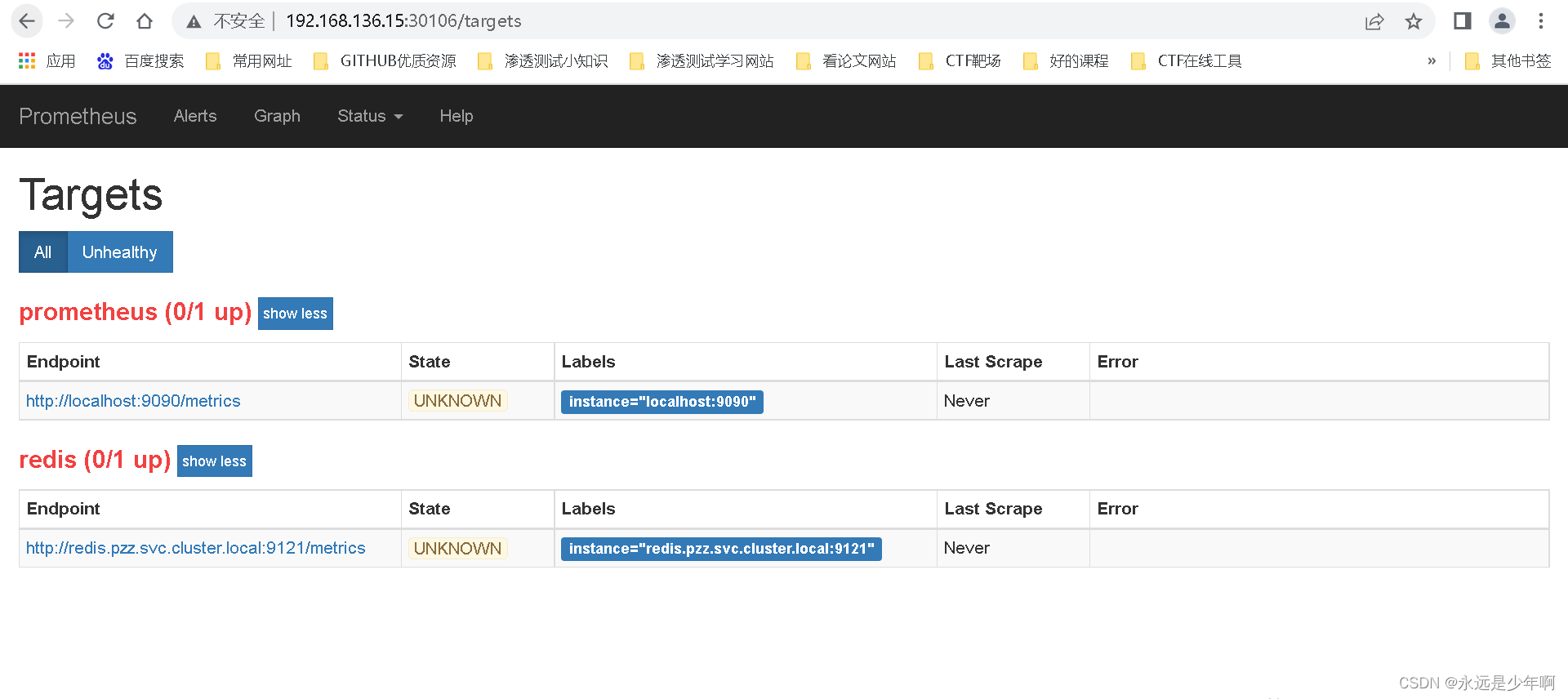This screenshot has width=1568, height=699.
Task: Open the Graph page
Action: pos(277,116)
